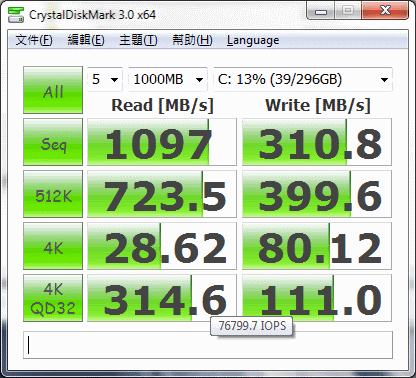
Task: Click the comment text field at the bottom
Action: point(208,345)
